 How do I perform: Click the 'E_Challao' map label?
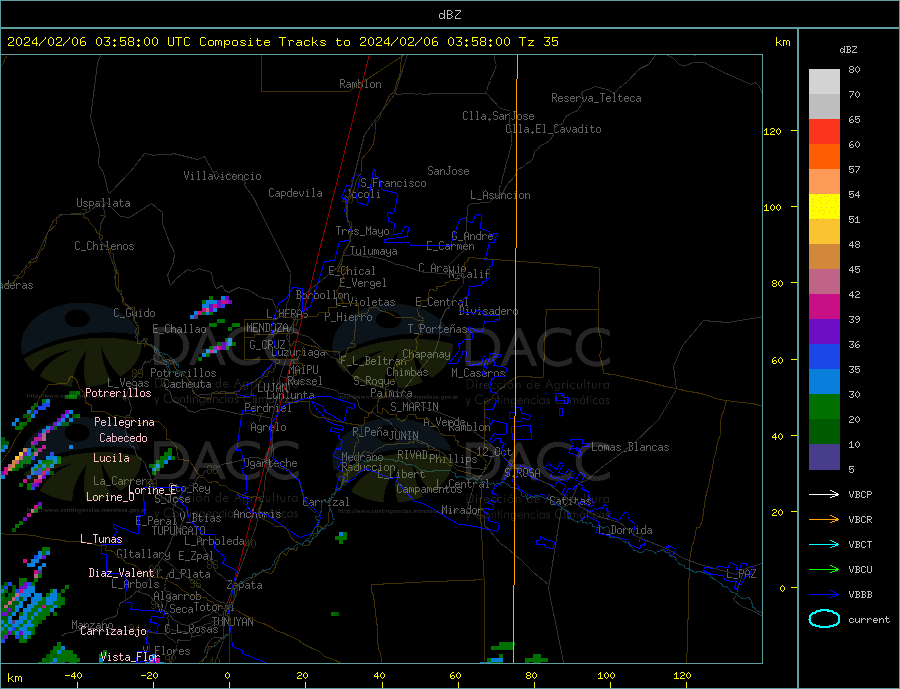pos(179,330)
